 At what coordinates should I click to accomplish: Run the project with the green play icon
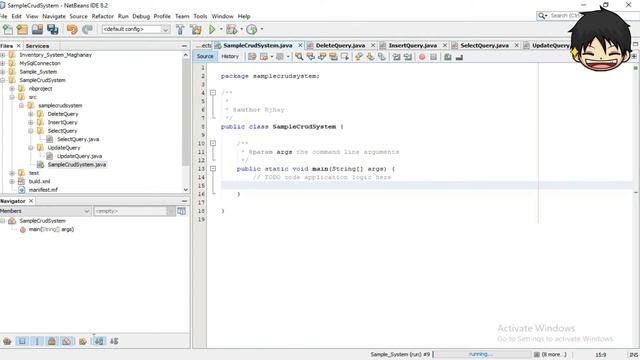coord(212,29)
